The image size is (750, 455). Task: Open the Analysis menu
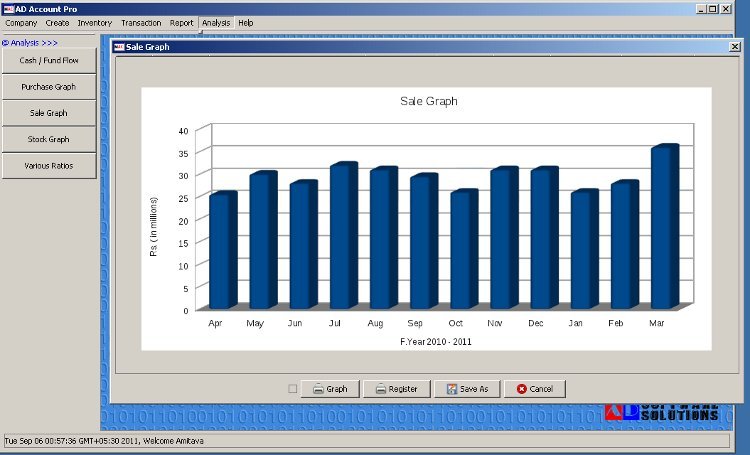pos(216,23)
